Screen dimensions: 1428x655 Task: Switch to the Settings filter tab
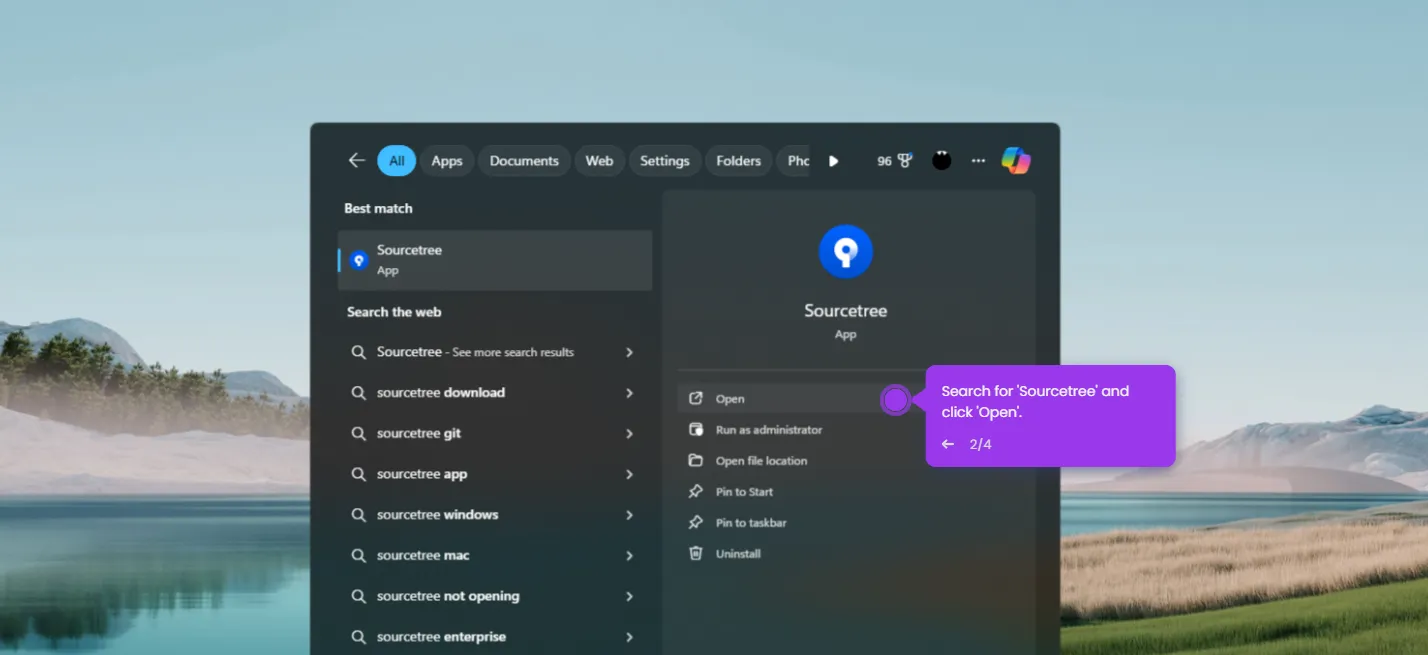(x=665, y=161)
